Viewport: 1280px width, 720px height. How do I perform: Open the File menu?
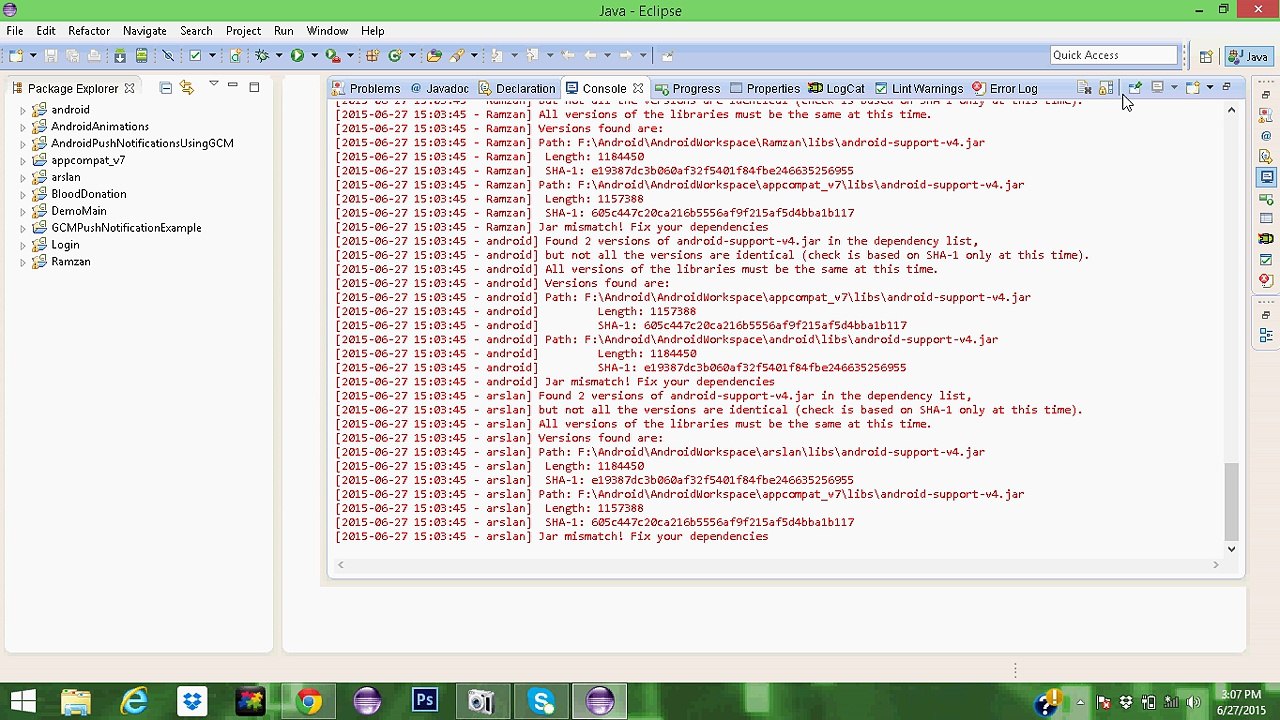[x=15, y=31]
